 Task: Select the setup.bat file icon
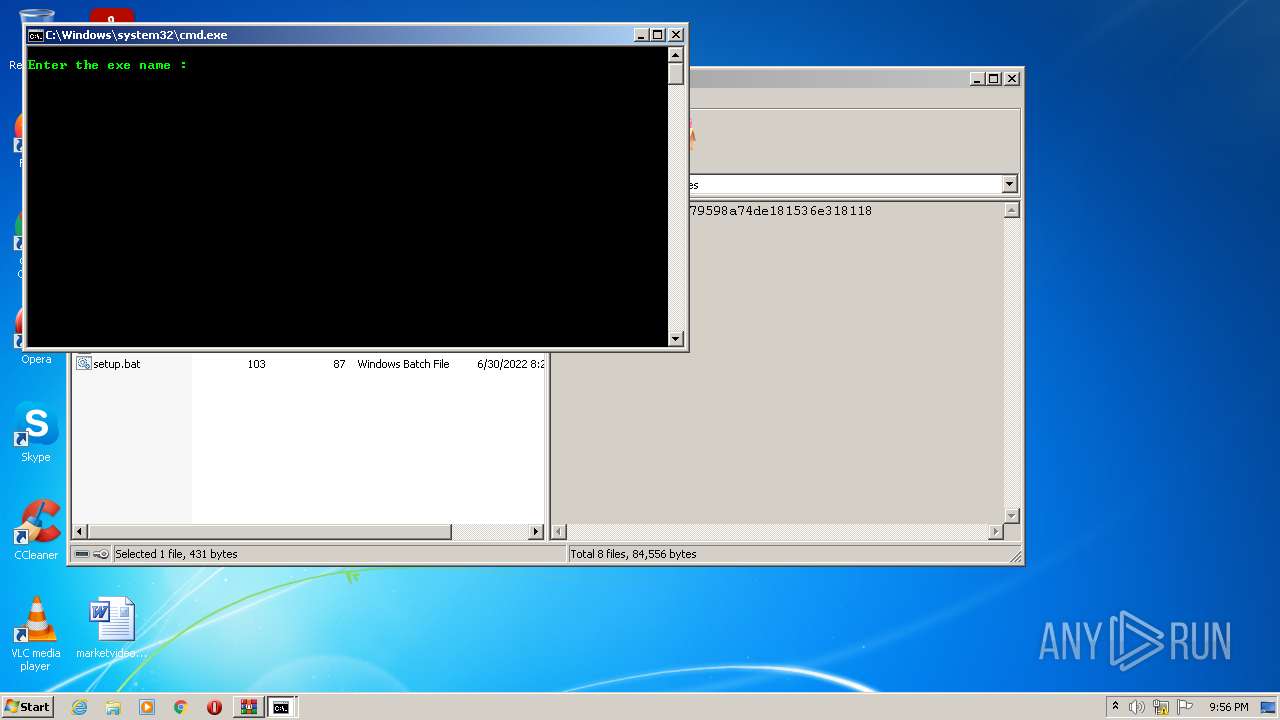[84, 364]
